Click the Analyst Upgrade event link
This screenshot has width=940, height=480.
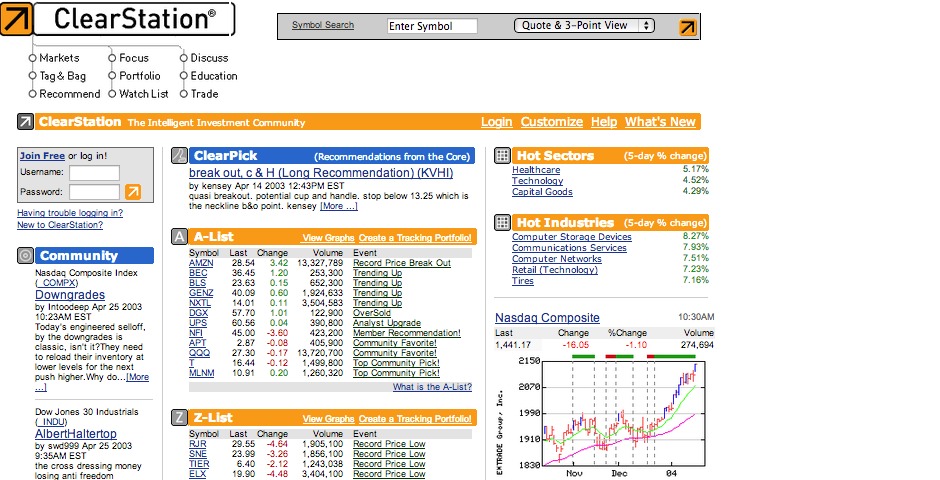pos(387,323)
